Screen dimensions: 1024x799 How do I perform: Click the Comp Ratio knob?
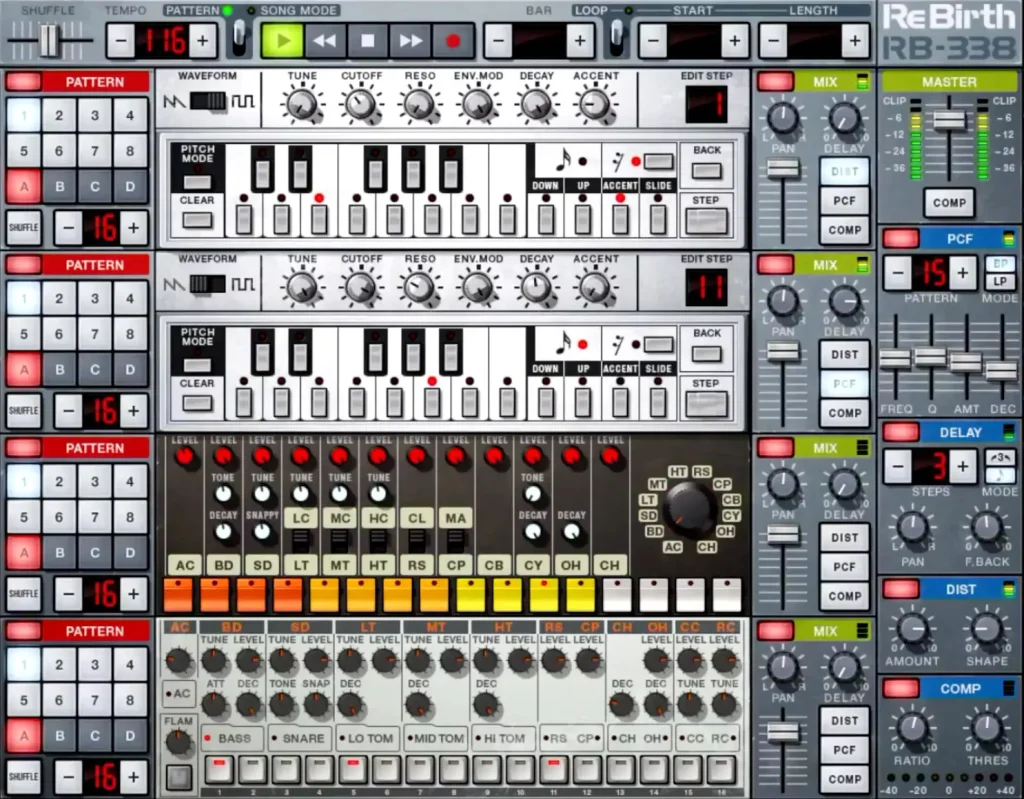tap(912, 728)
